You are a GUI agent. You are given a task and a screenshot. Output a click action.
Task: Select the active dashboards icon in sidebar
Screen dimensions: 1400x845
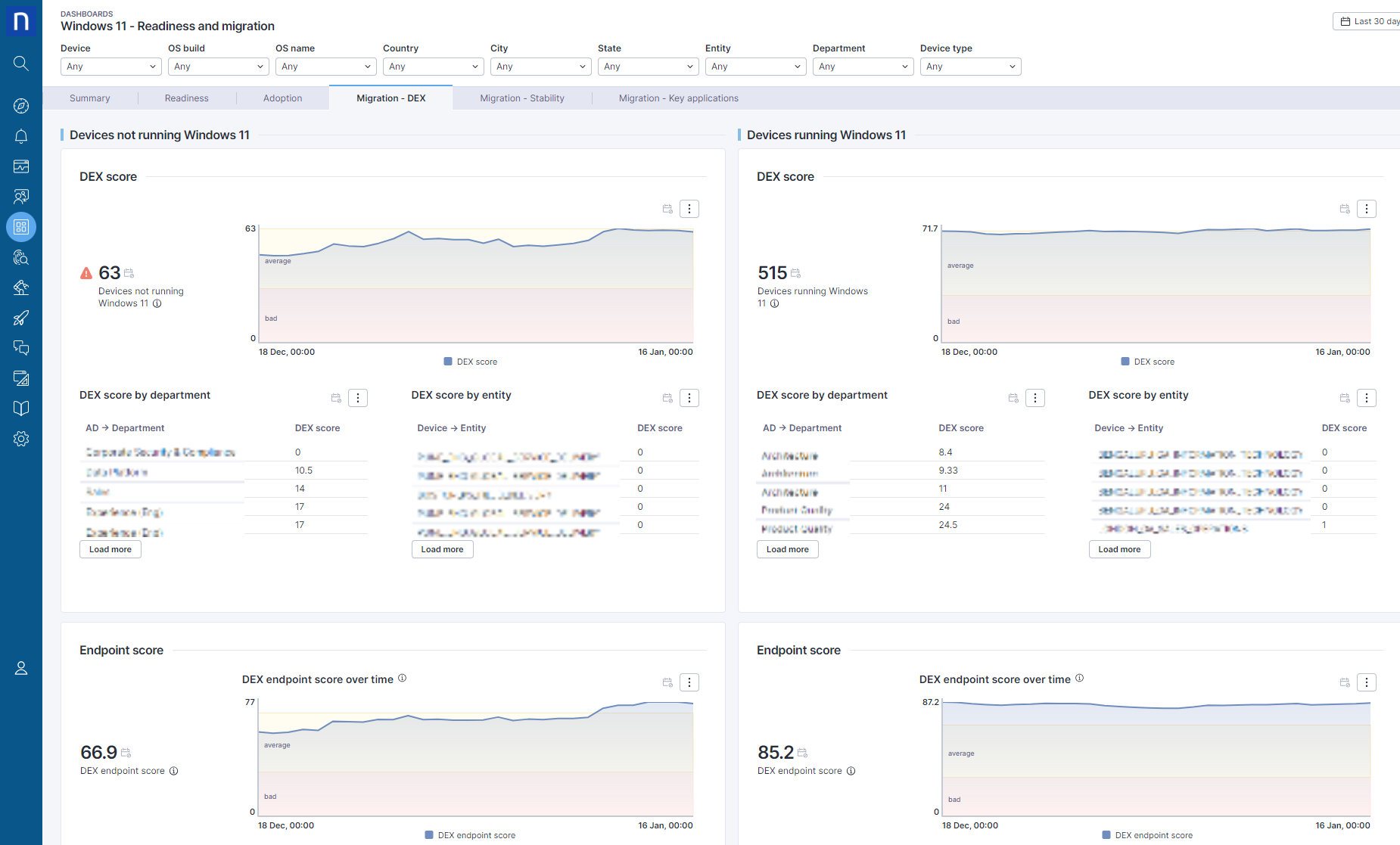point(21,227)
